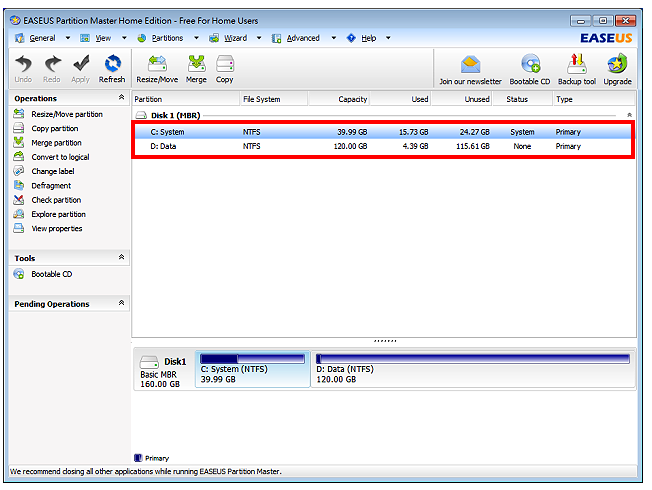Click the Convert to logical link

[60, 157]
